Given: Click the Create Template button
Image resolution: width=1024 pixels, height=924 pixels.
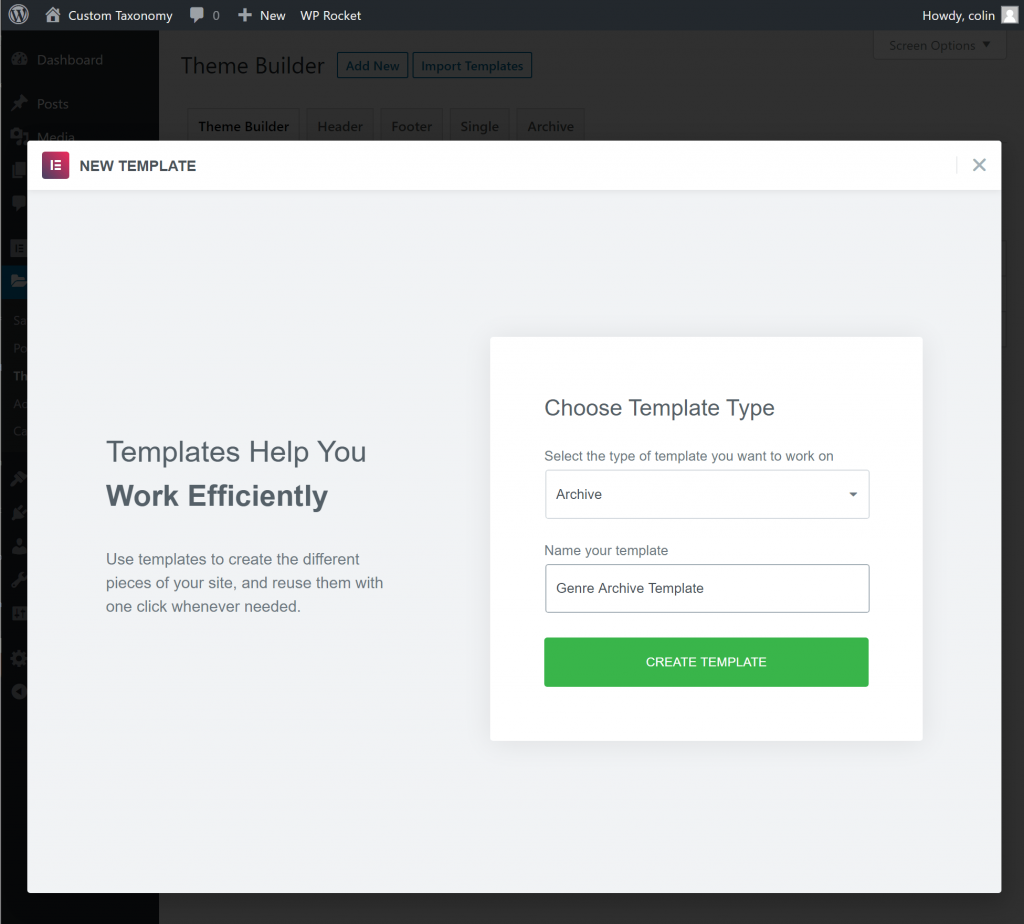Looking at the screenshot, I should click(706, 661).
